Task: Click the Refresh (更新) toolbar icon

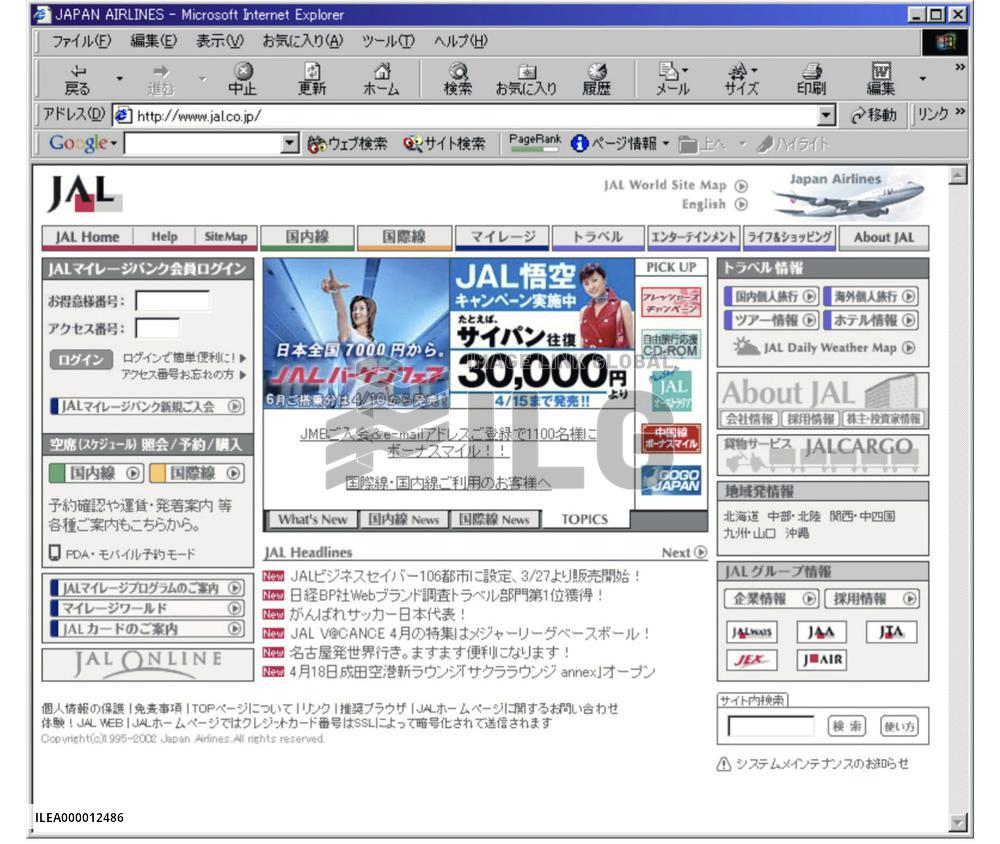Action: pyautogui.click(x=312, y=80)
